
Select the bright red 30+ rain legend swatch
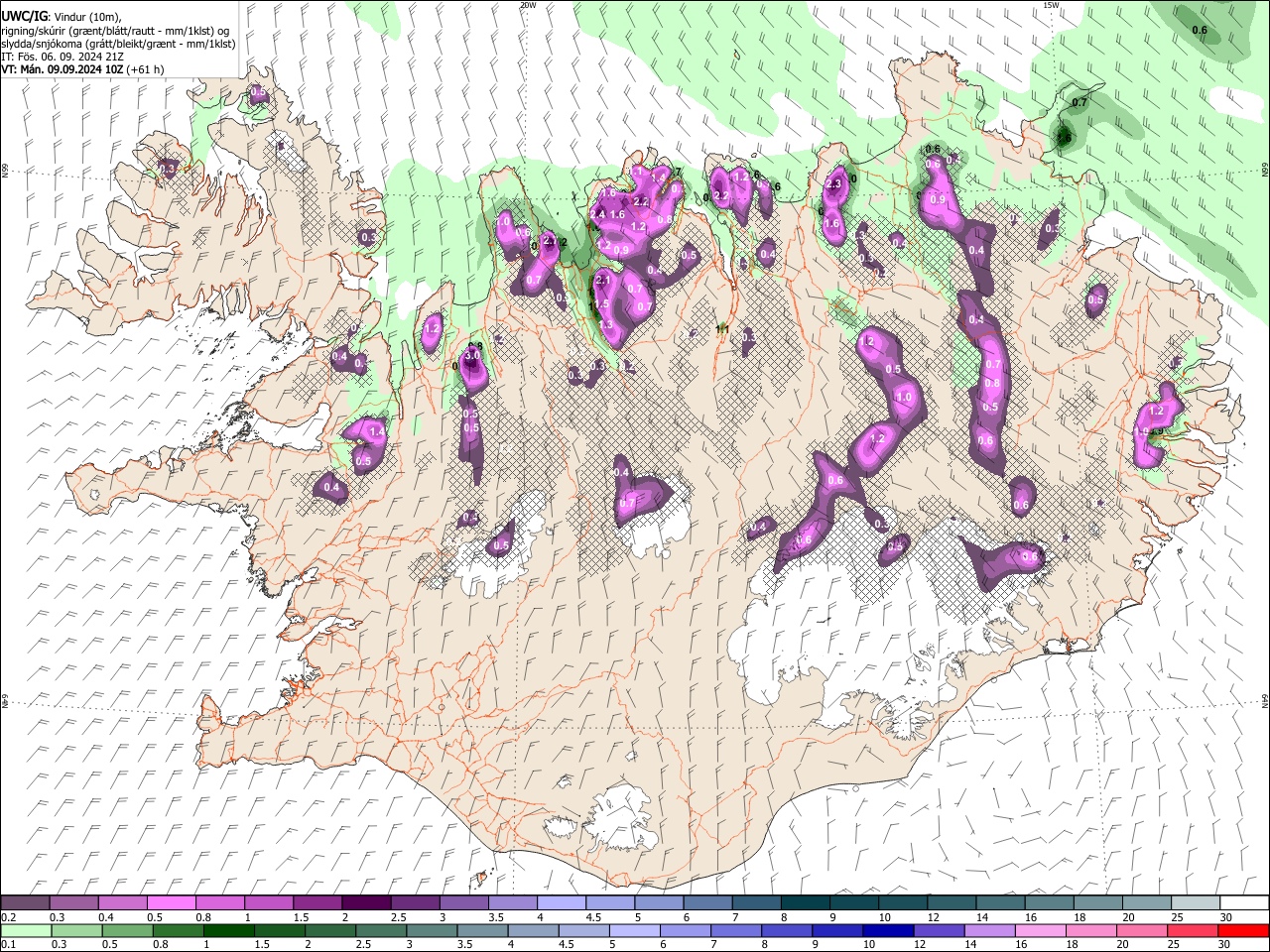click(x=1243, y=930)
